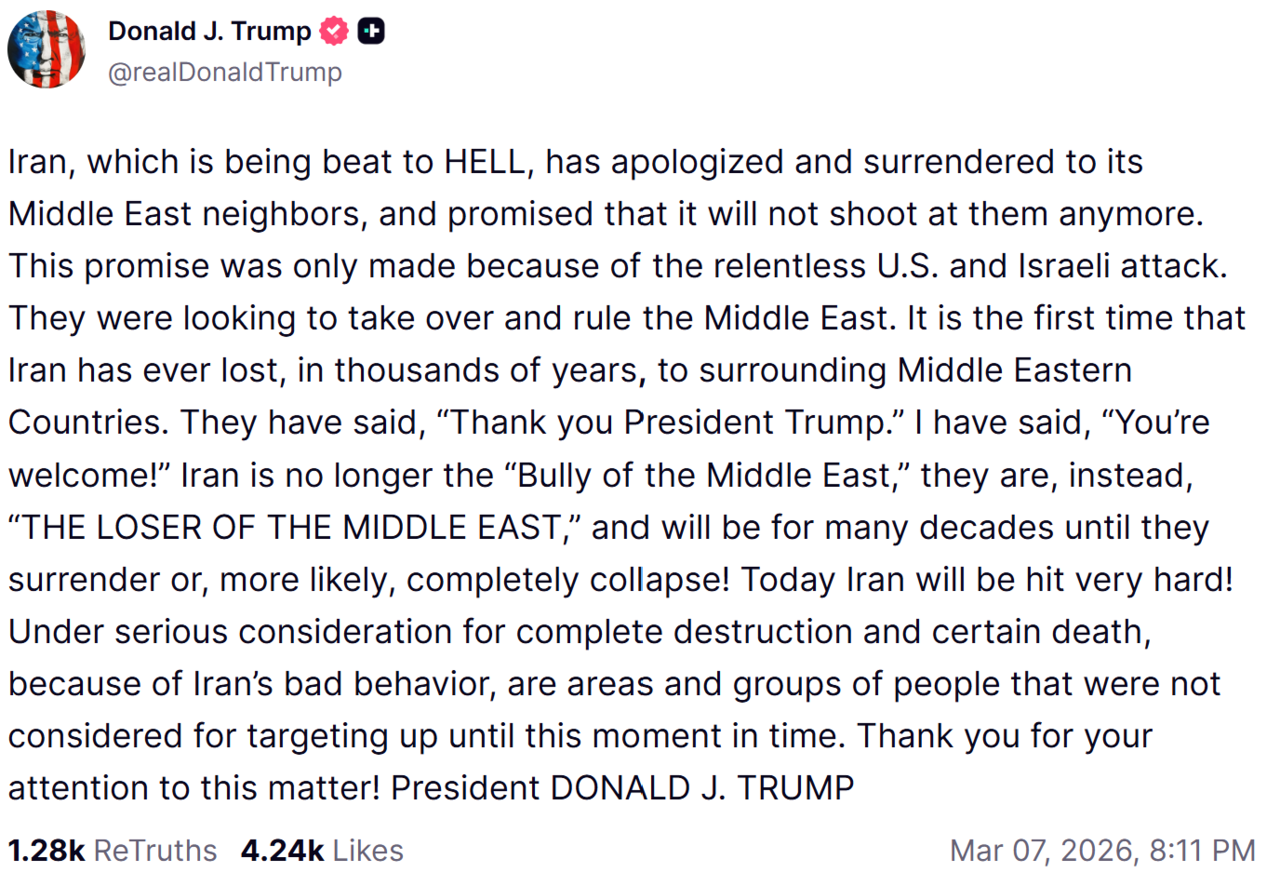Image resolution: width=1280 pixels, height=886 pixels.
Task: Click the 8:11 PM time text
Action: [x=1201, y=850]
